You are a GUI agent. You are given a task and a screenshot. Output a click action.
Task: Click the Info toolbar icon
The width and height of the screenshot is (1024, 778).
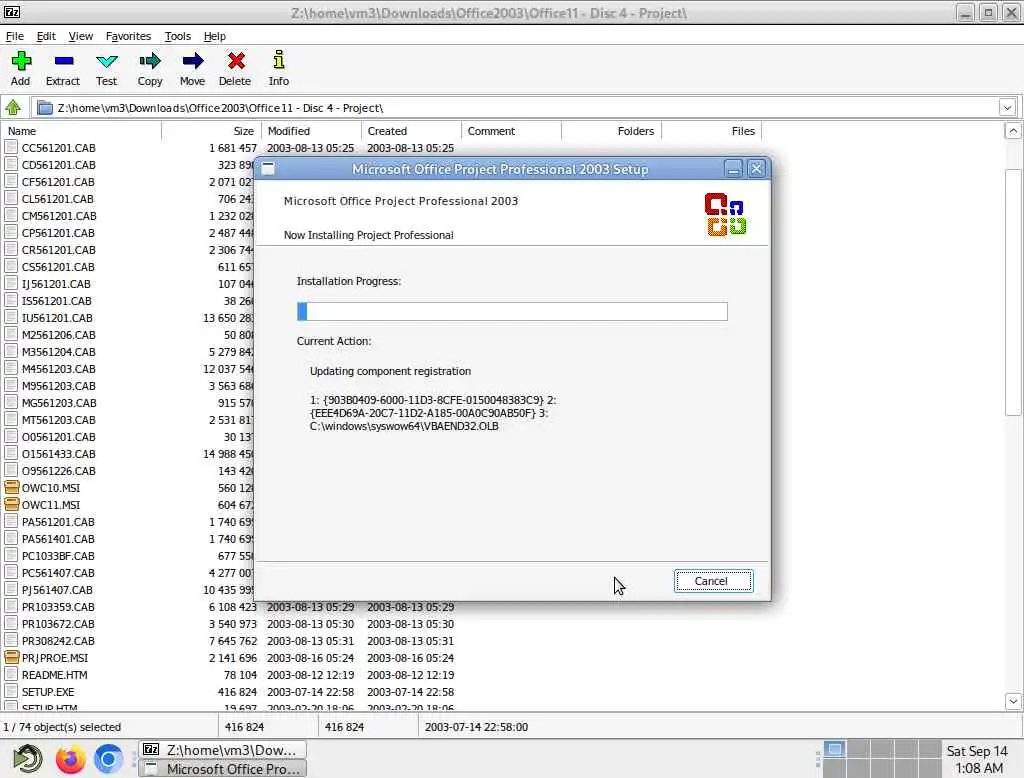pyautogui.click(x=279, y=60)
